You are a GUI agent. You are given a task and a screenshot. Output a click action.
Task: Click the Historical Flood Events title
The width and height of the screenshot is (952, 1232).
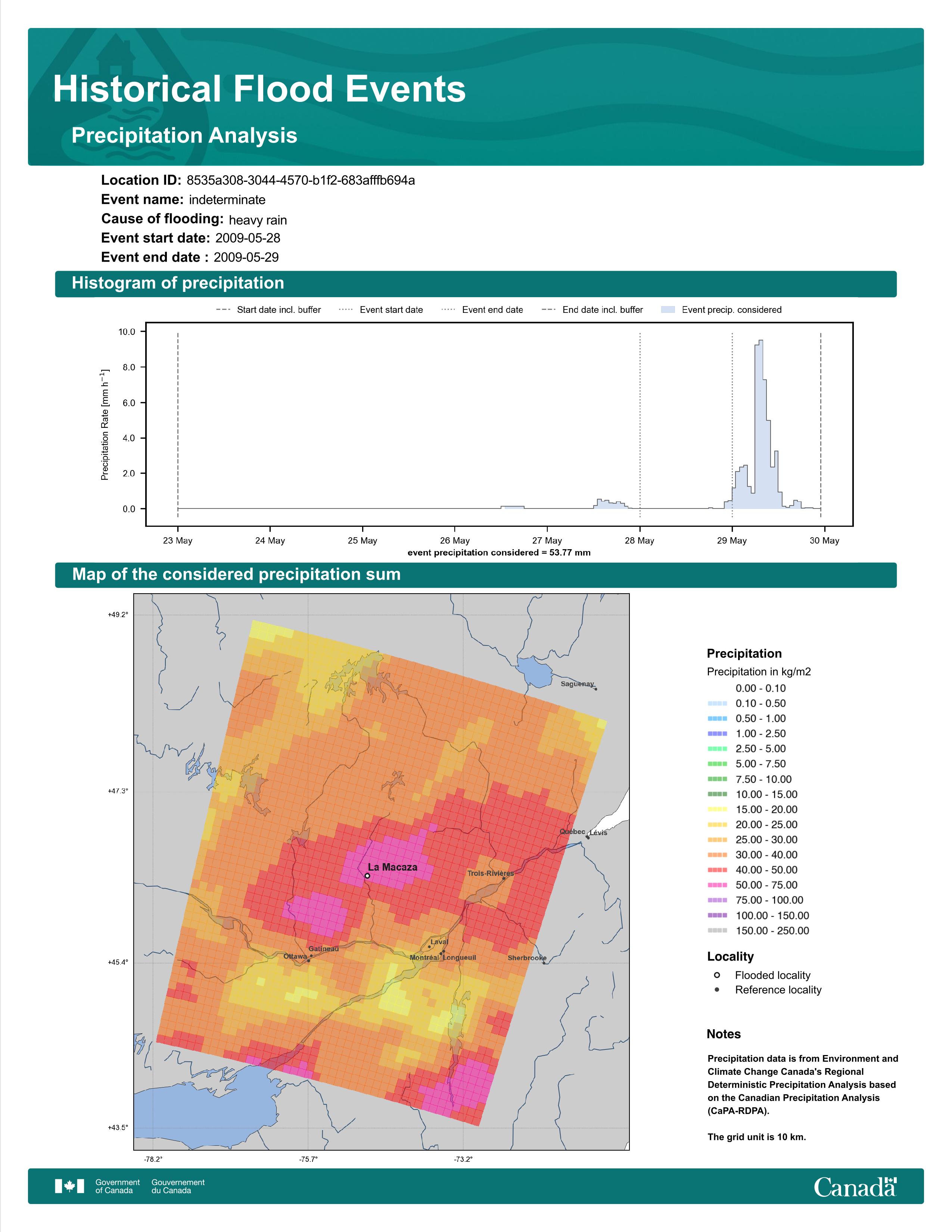coord(259,89)
